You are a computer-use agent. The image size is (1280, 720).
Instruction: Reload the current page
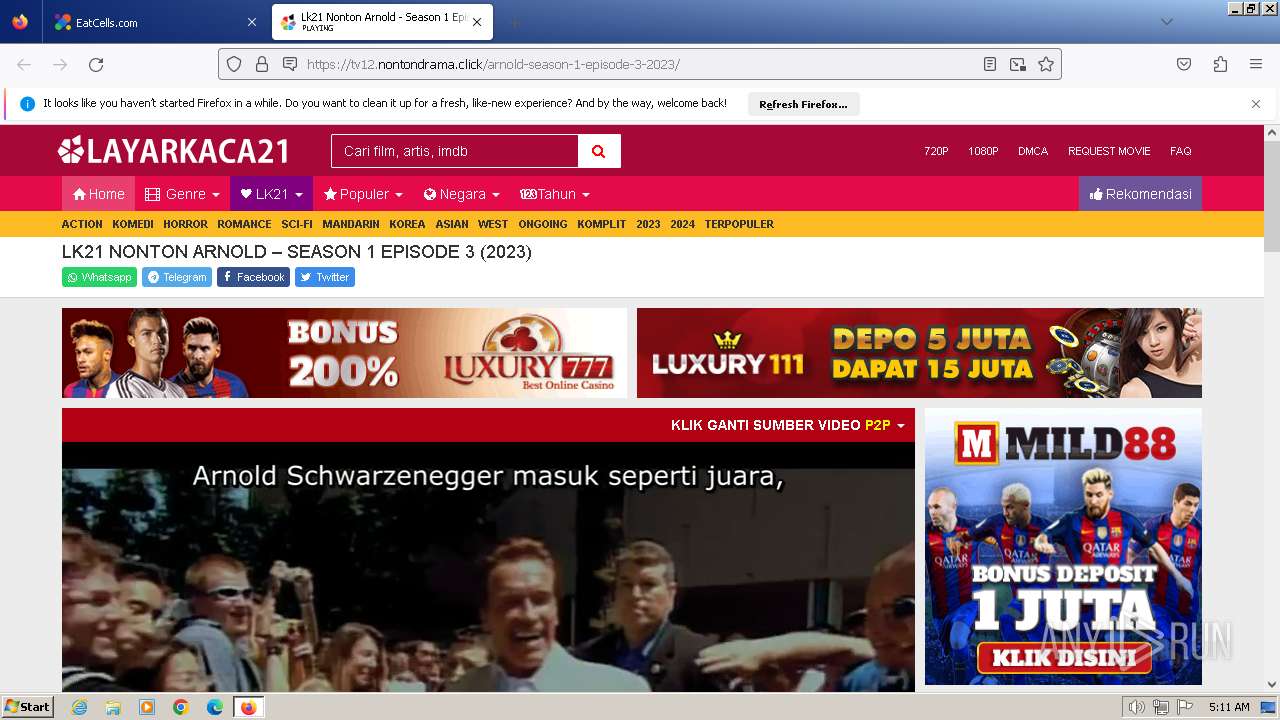coord(96,64)
